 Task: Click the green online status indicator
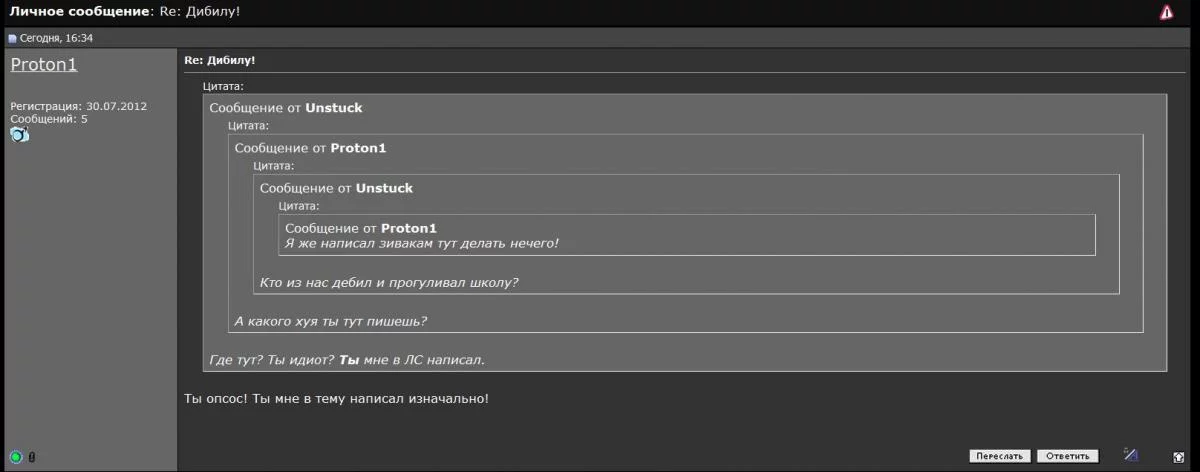coord(16,457)
